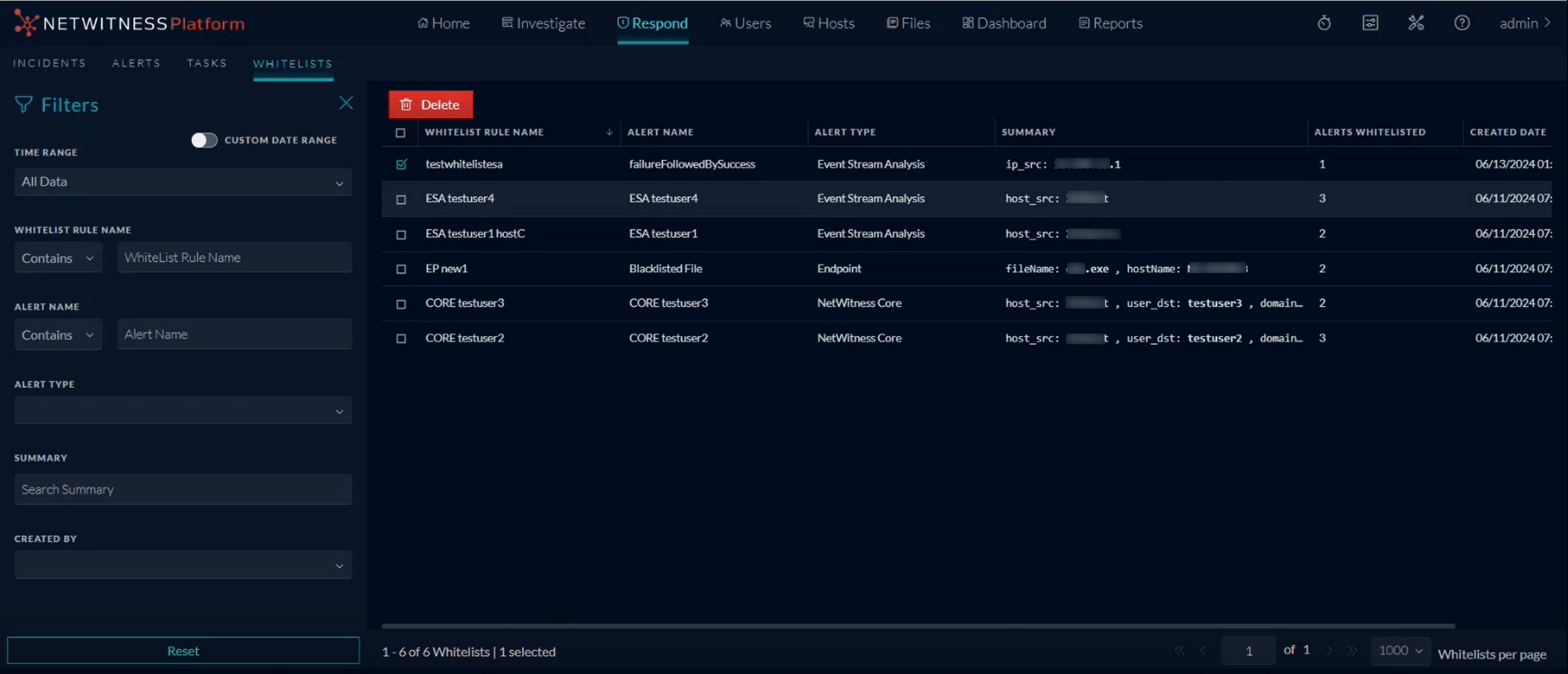Click the crossed tools settings icon
Screen dimensions: 1568x674
click(1416, 22)
